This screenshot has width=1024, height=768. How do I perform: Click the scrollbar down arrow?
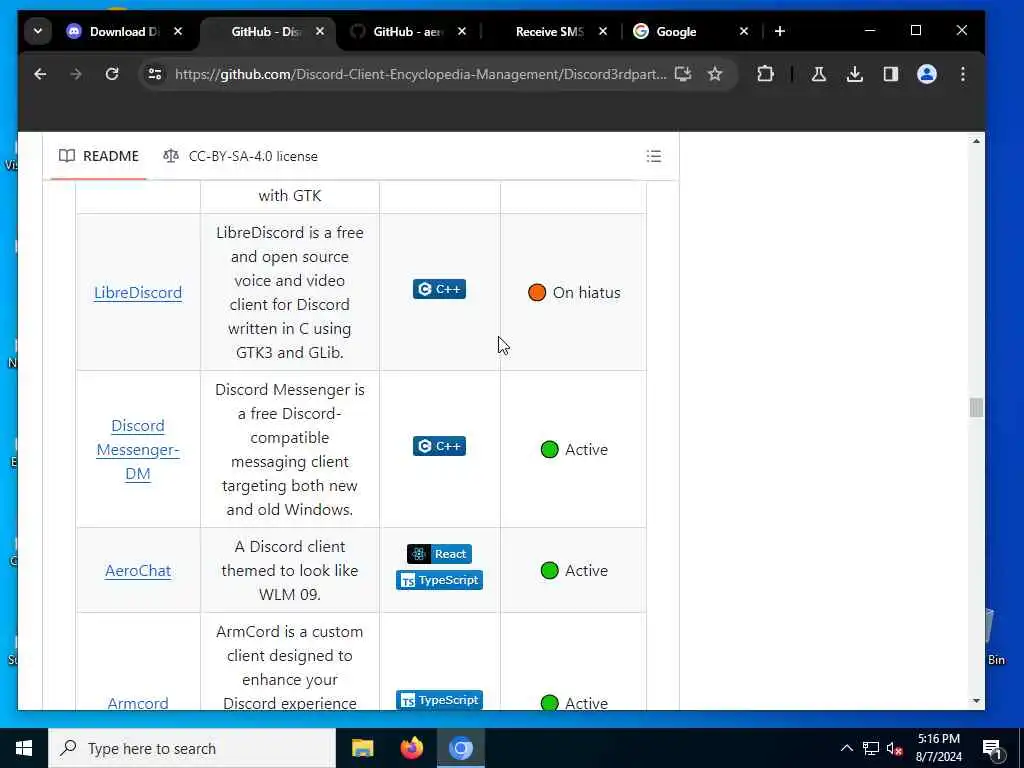976,701
